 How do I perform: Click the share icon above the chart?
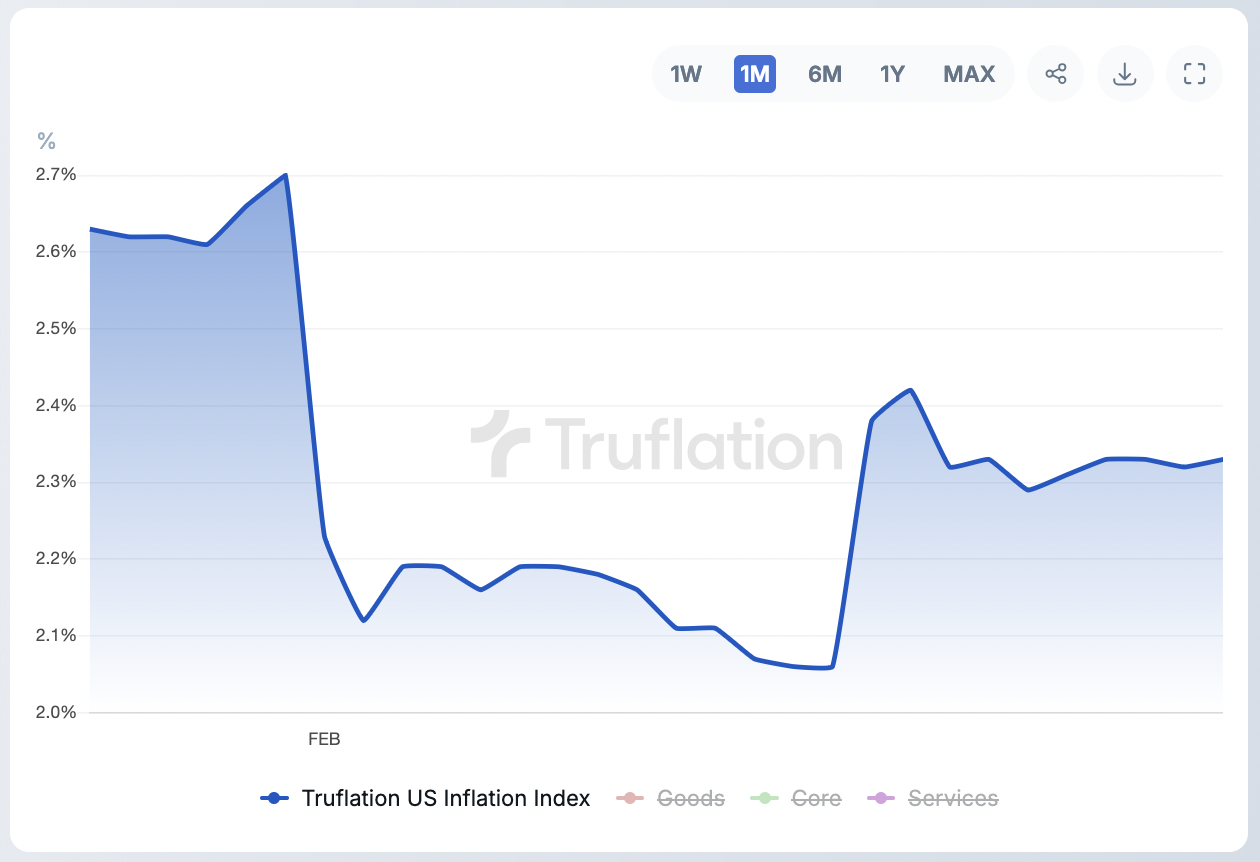pyautogui.click(x=1055, y=74)
